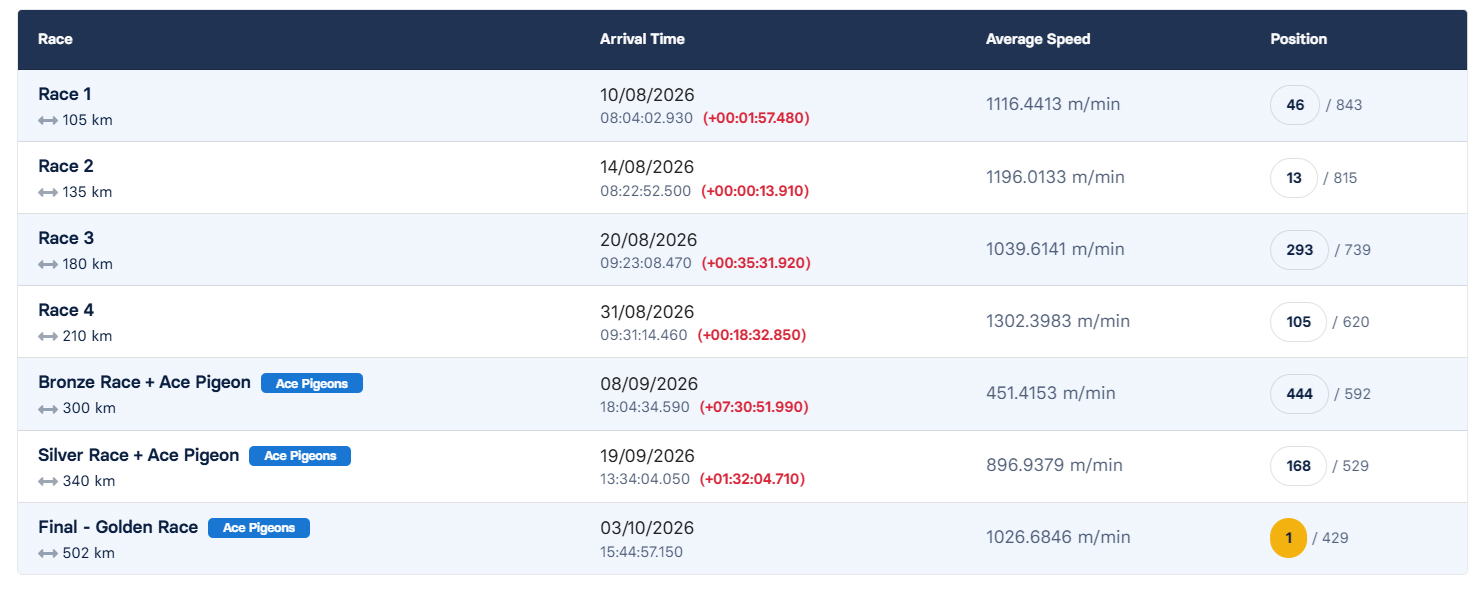The height and width of the screenshot is (589, 1482).
Task: Click the red time gap +01:32:04.710
Action: coord(752,479)
